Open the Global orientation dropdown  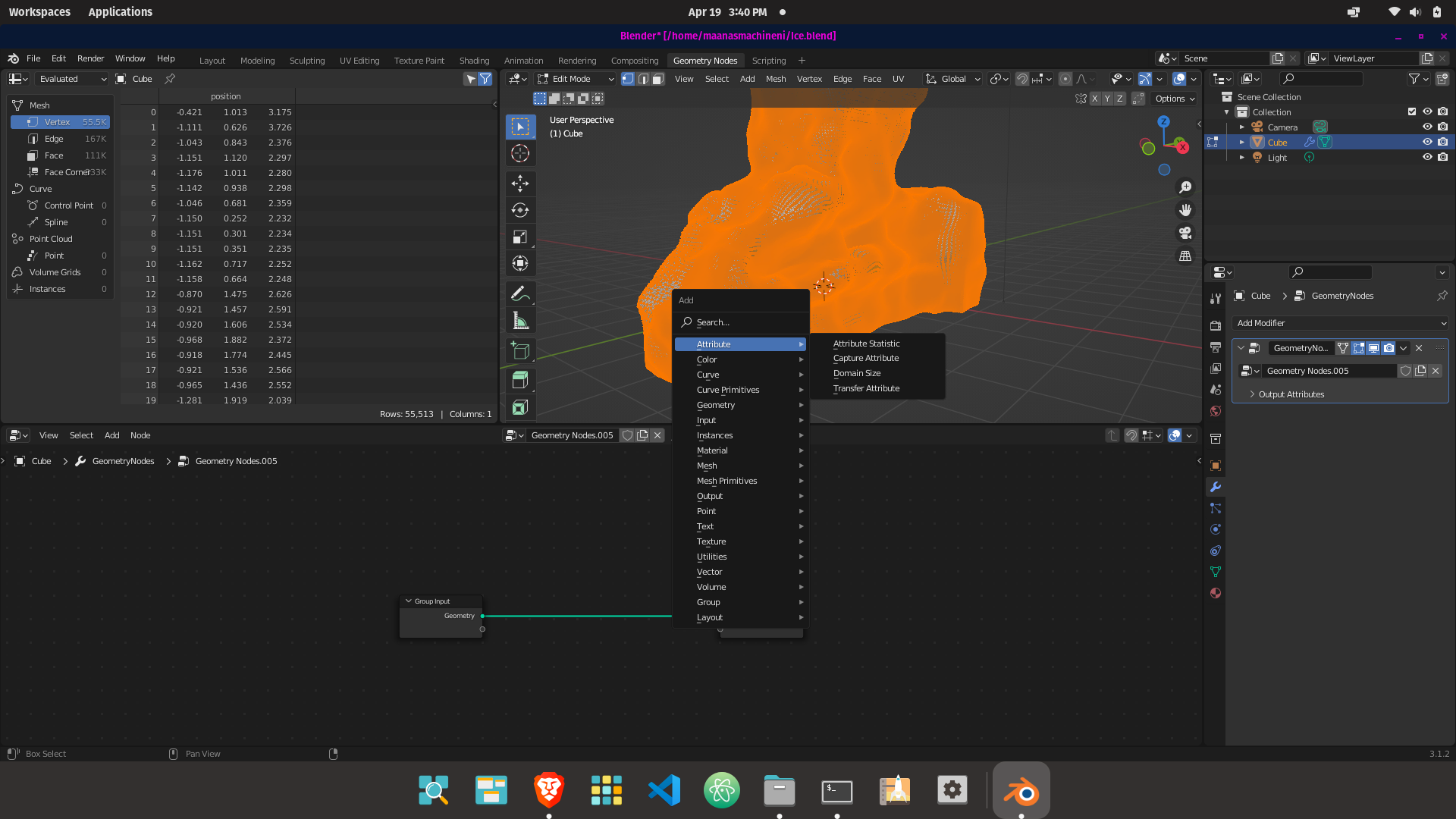tap(953, 79)
